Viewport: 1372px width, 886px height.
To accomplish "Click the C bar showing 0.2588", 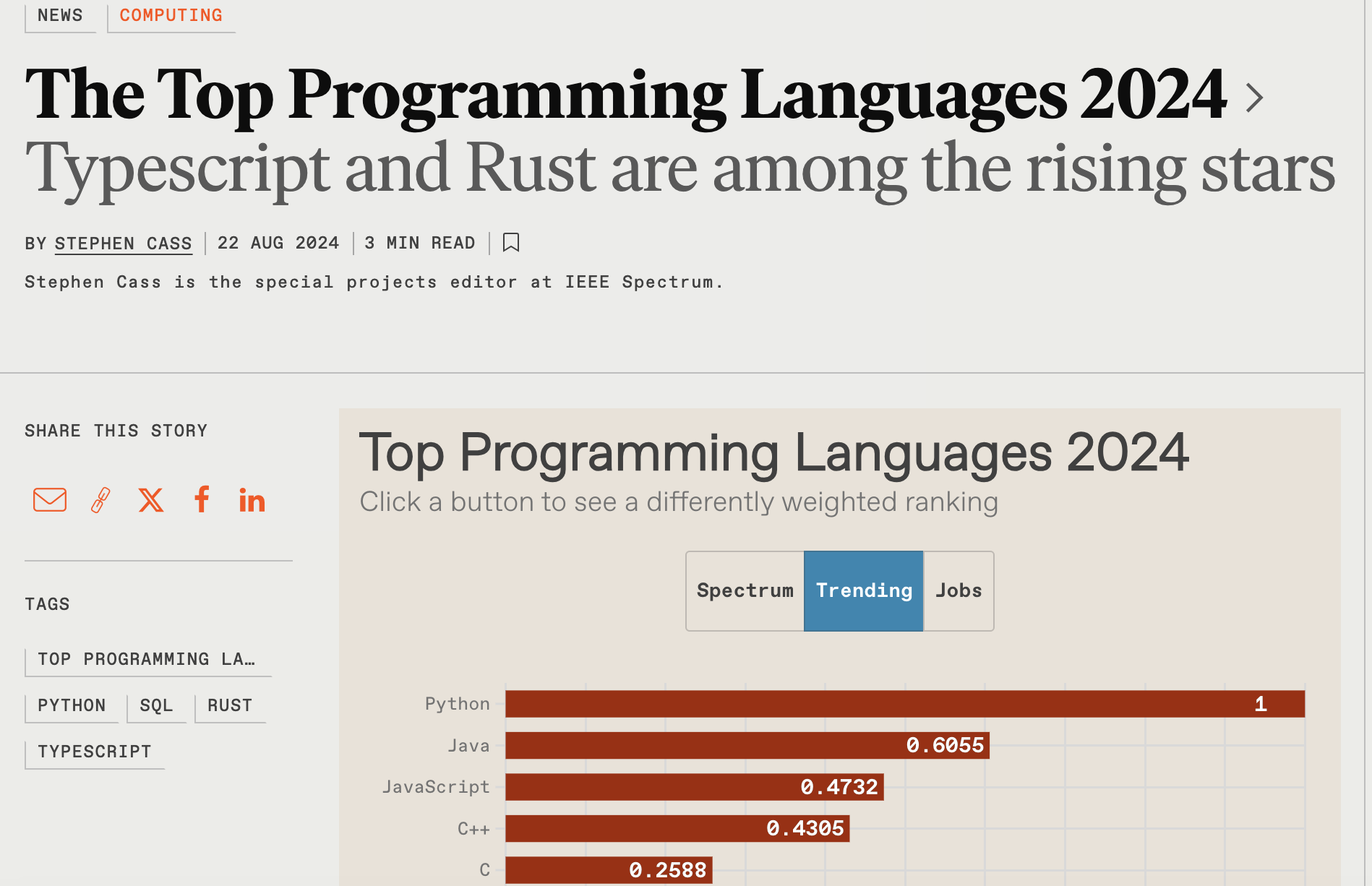I will pos(609,870).
